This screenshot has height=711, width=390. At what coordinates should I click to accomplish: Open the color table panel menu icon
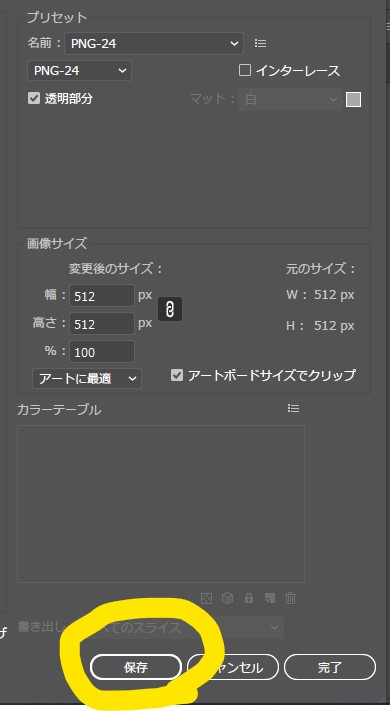pos(293,408)
